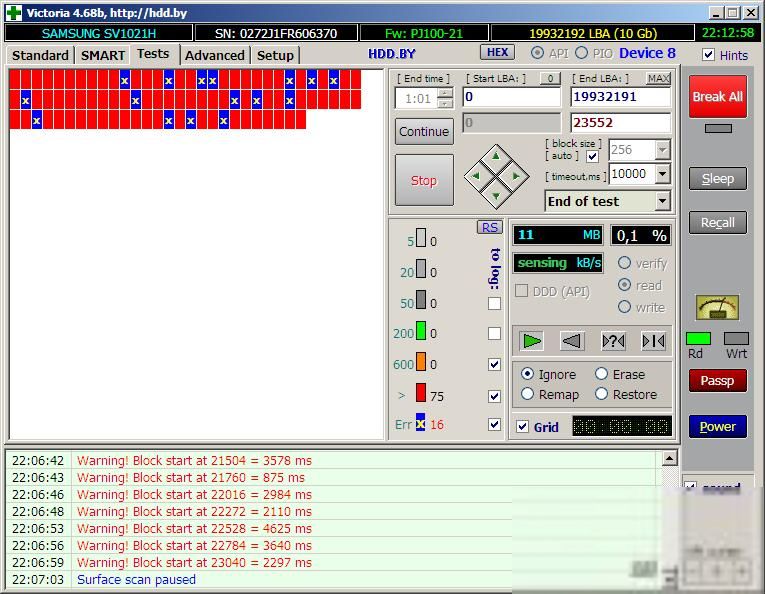This screenshot has width=765, height=594.
Task: Click the 0 reset button near Start LBA
Action: click(550, 79)
